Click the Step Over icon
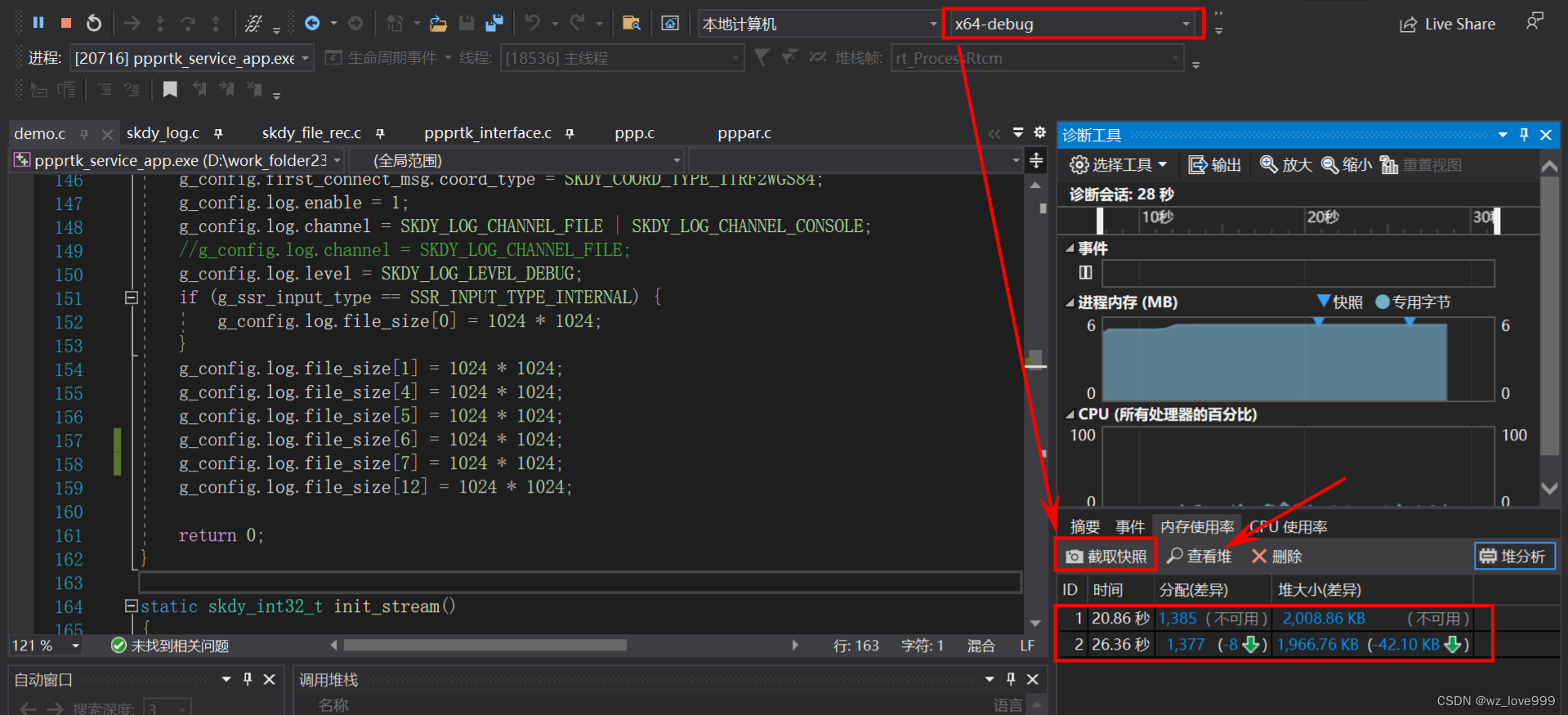This screenshot has height=715, width=1568. pos(188,23)
